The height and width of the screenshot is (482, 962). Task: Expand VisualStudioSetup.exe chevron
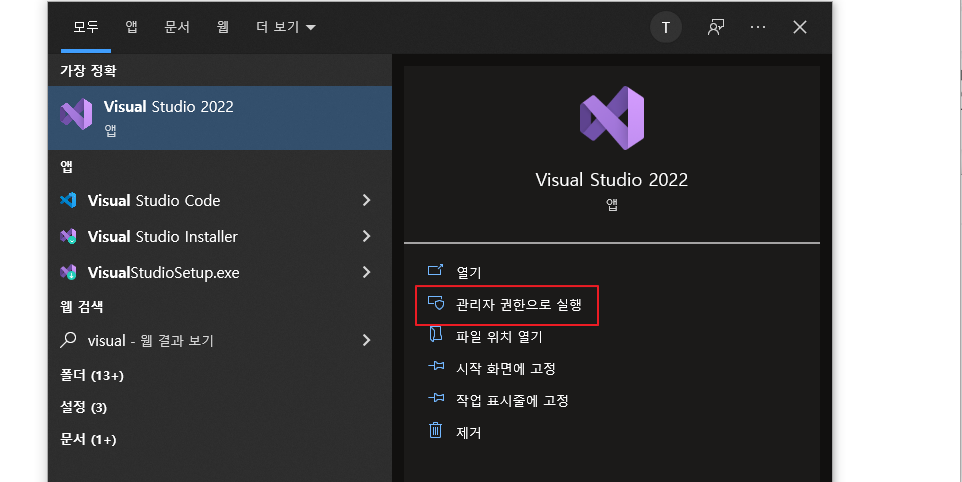pyautogui.click(x=366, y=272)
